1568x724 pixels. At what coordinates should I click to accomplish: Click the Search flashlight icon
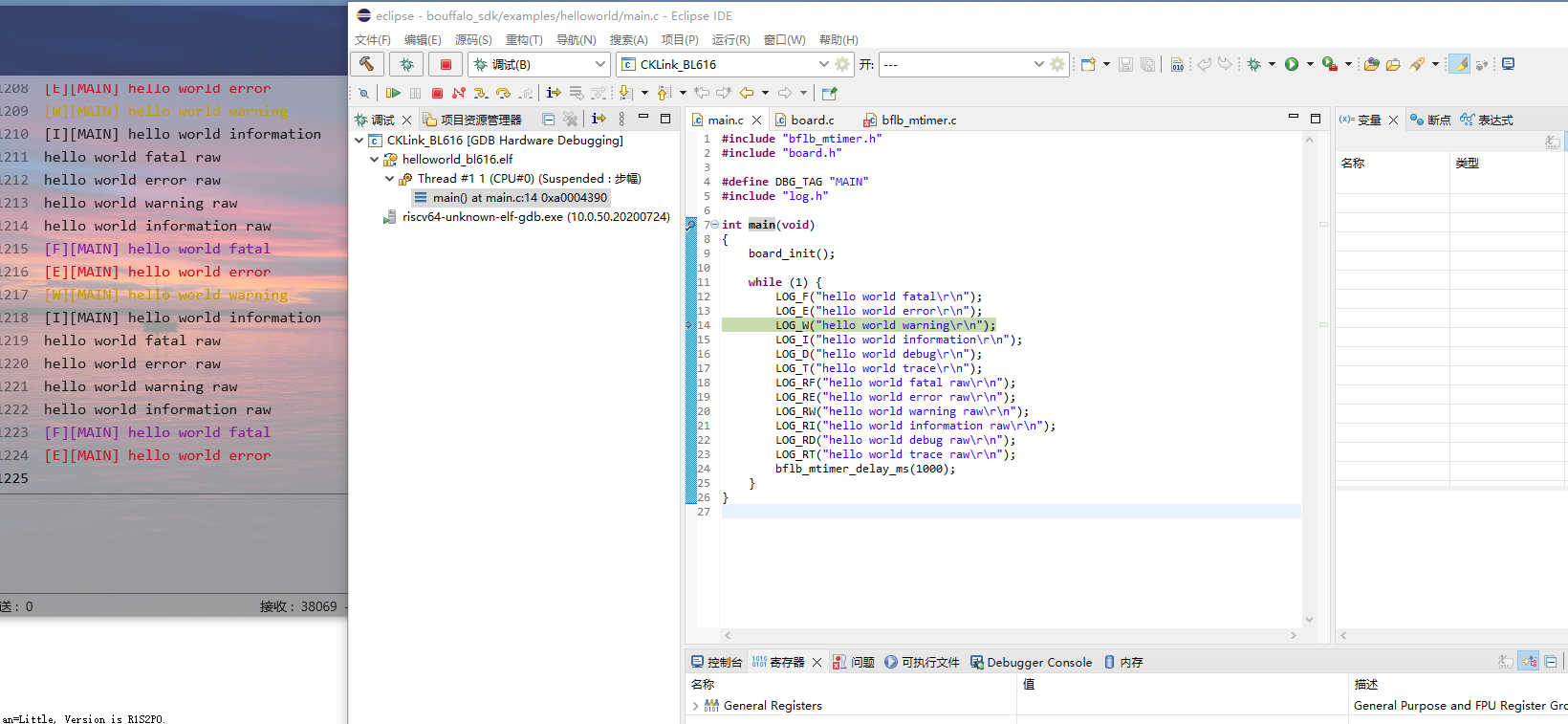pos(1417,64)
